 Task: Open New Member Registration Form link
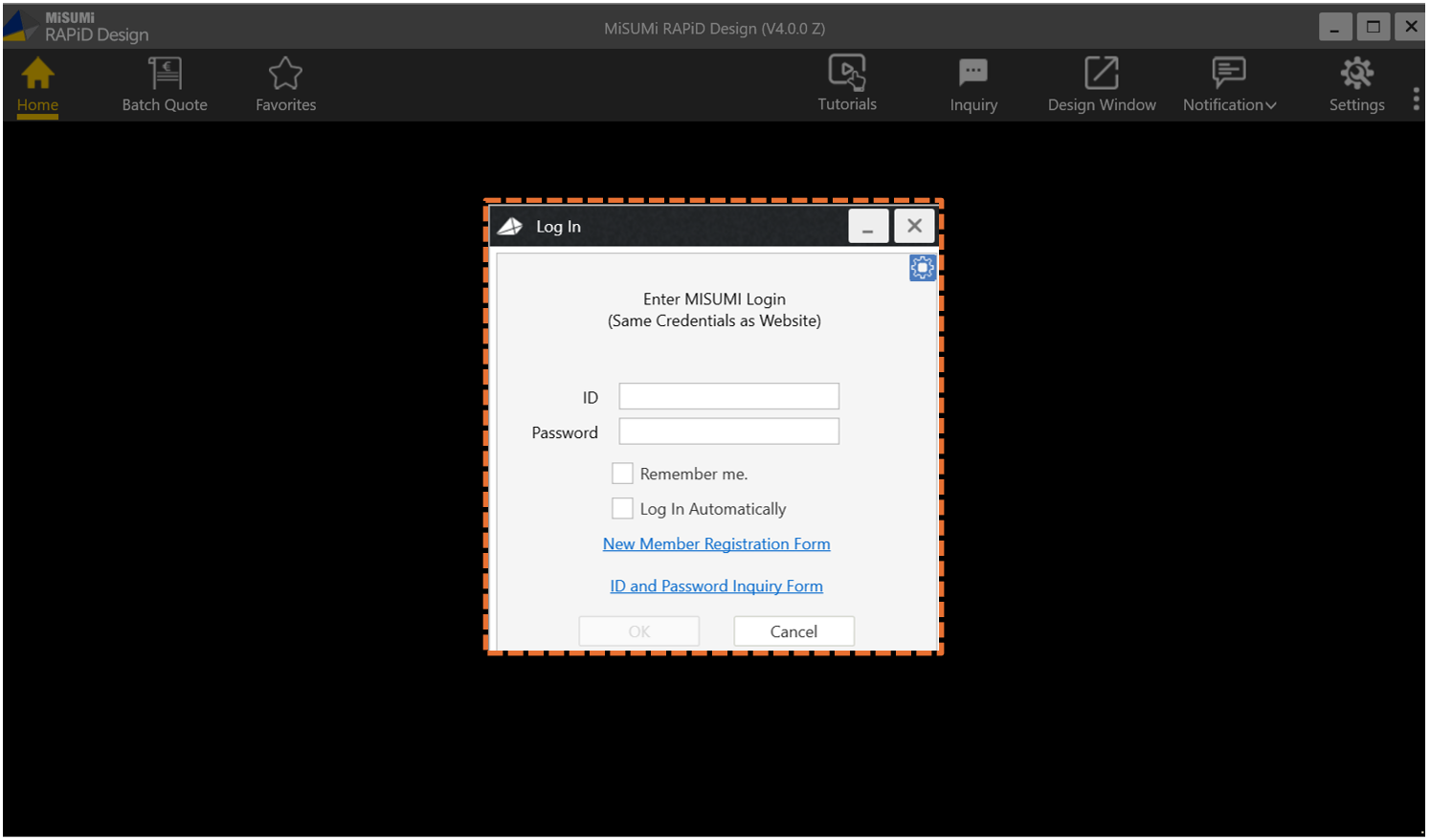click(716, 543)
